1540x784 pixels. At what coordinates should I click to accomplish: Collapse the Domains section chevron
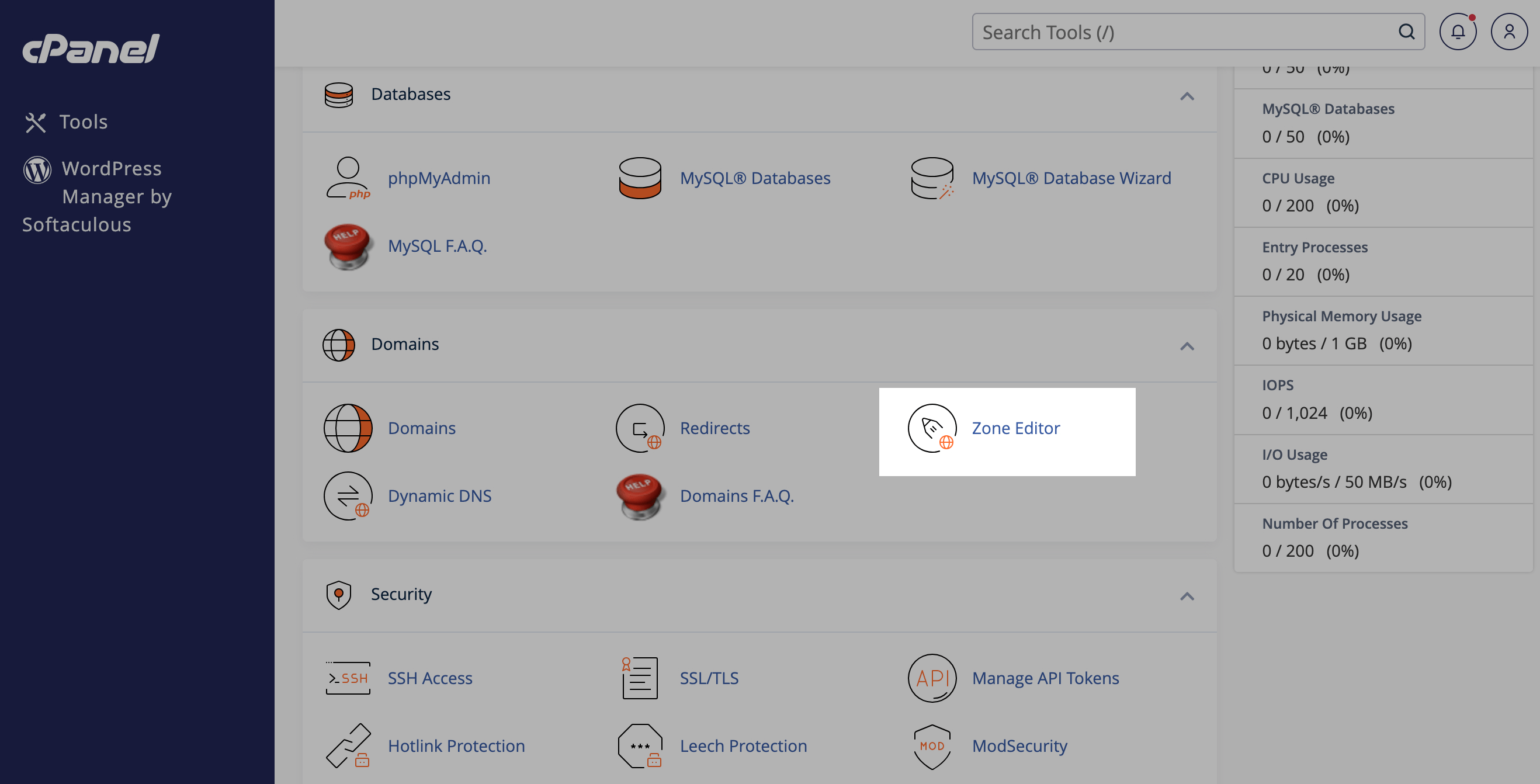[x=1187, y=346]
